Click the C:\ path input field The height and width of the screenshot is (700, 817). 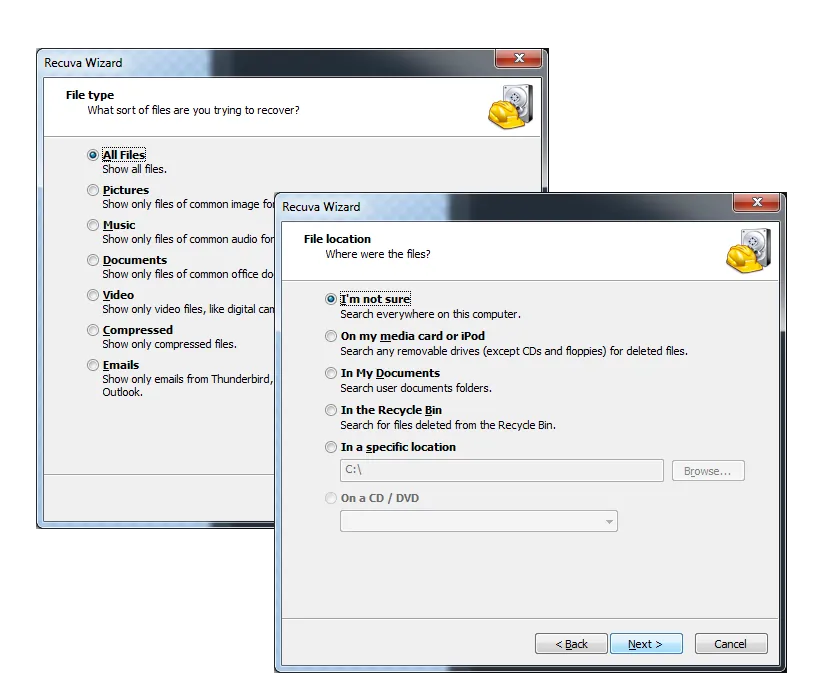[x=502, y=471]
